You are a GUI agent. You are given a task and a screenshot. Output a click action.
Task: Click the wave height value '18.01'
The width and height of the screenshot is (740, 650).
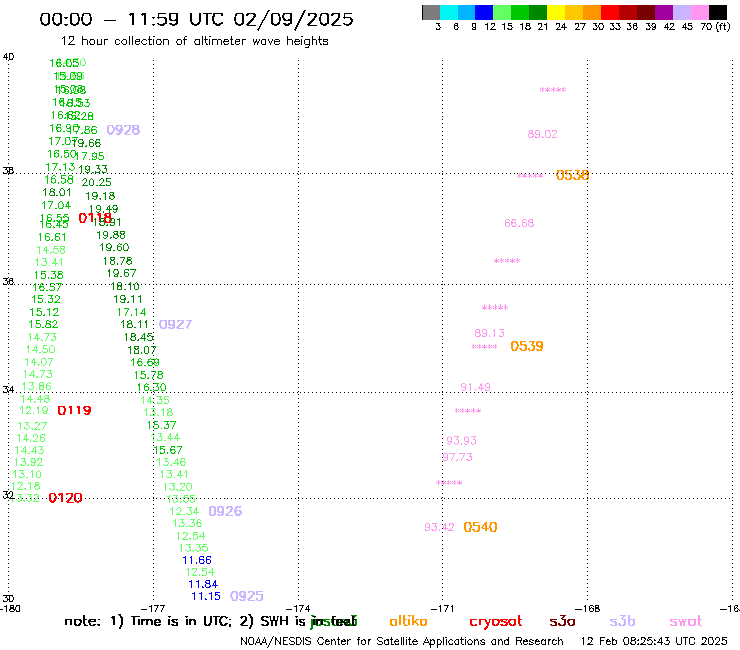(57, 193)
